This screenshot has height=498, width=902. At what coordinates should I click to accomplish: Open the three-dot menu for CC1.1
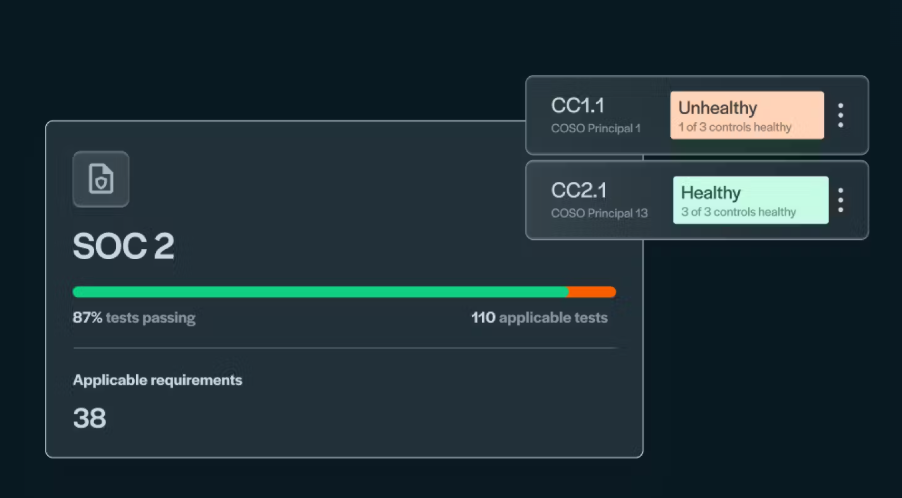pos(840,116)
